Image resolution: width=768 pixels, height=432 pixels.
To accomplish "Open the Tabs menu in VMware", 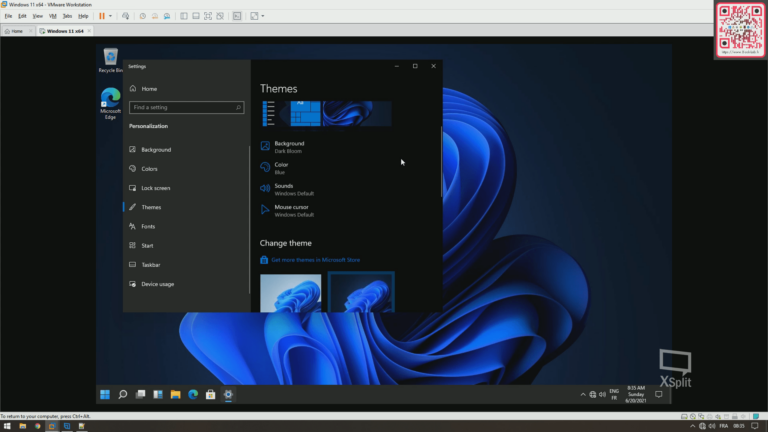I will click(x=67, y=16).
